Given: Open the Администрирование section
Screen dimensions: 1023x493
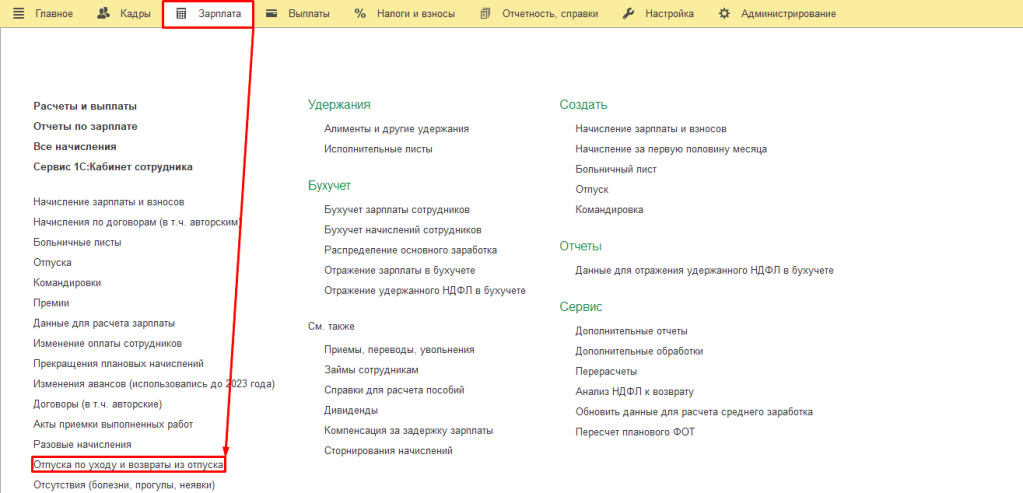Looking at the screenshot, I should pyautogui.click(x=788, y=14).
